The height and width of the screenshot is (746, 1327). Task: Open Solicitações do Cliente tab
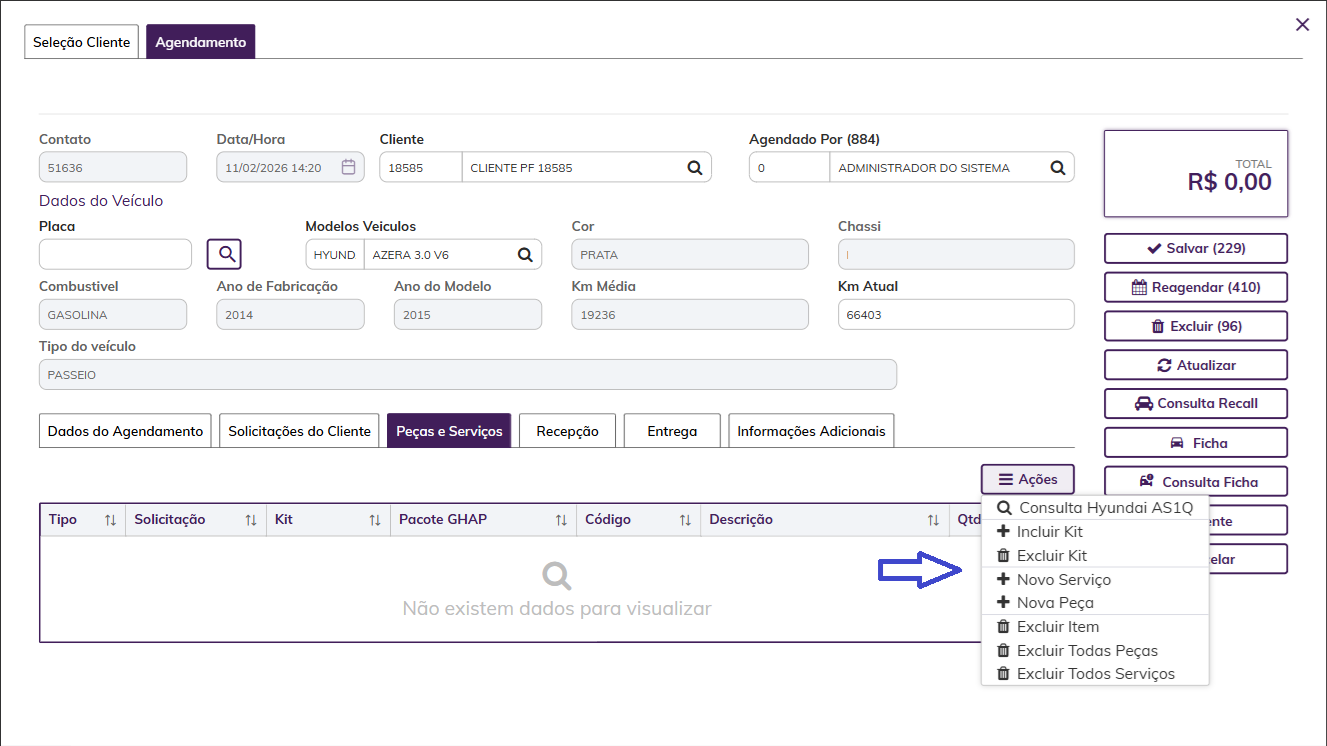coord(299,431)
